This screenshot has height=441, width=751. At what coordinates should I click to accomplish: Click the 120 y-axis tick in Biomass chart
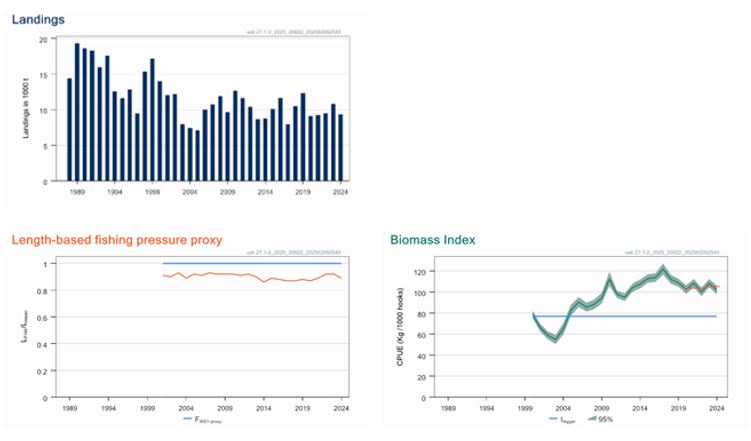420,271
